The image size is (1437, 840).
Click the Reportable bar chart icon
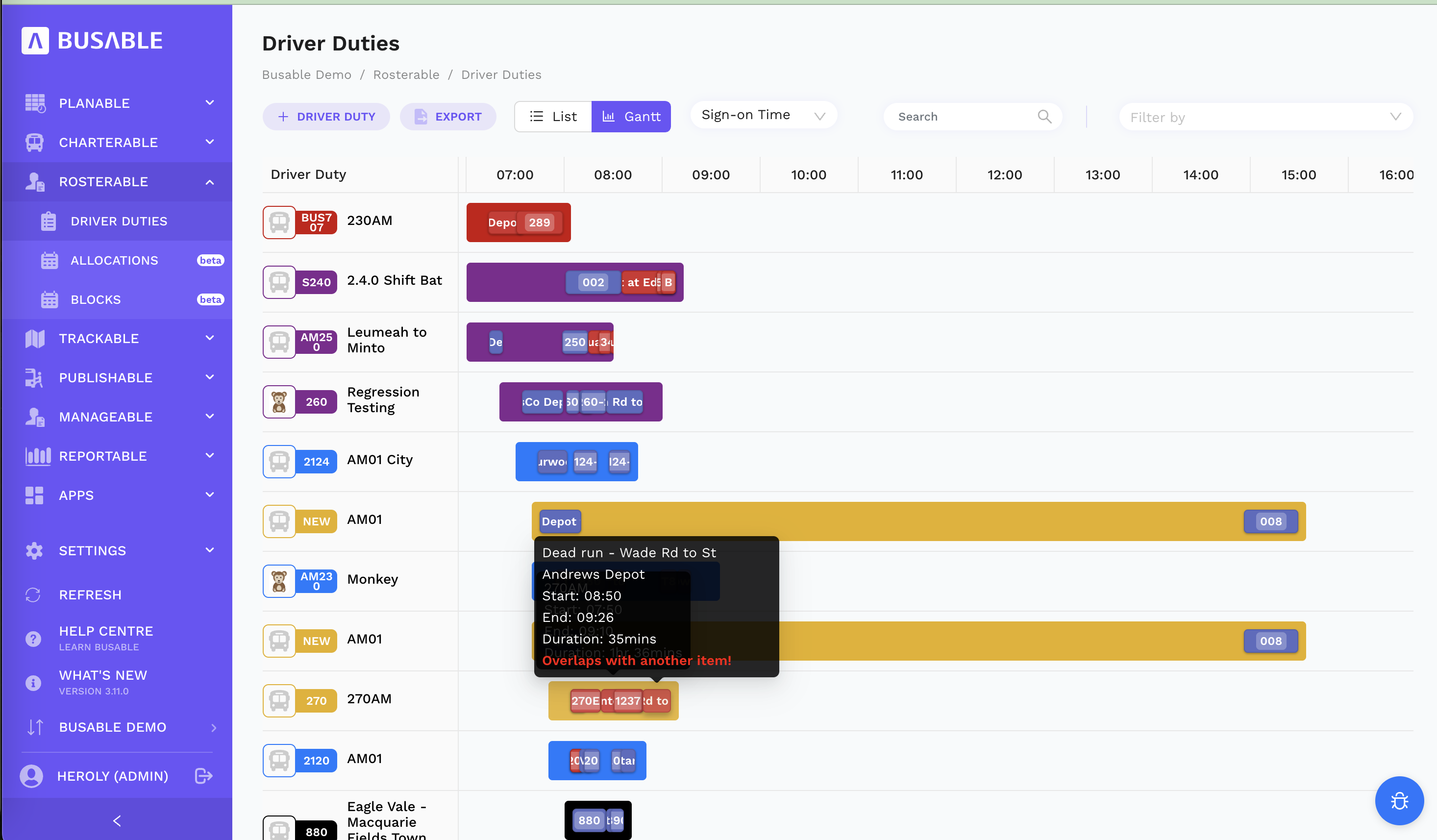38,456
